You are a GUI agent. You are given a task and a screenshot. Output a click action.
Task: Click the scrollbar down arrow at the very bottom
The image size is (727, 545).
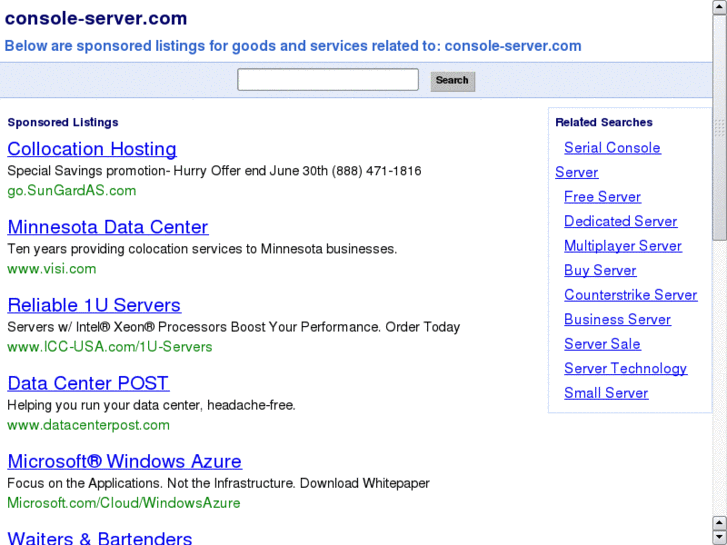click(x=720, y=538)
